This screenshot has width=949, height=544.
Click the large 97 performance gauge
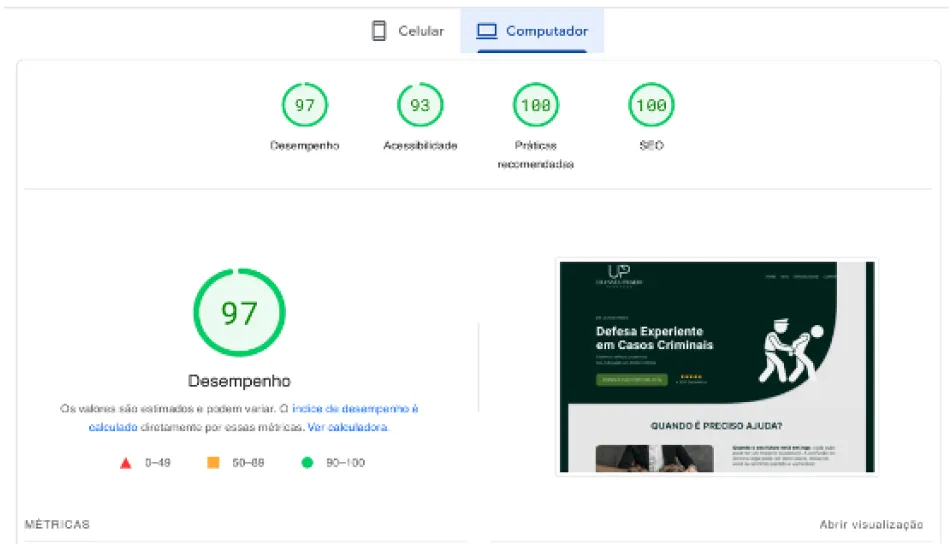point(239,313)
